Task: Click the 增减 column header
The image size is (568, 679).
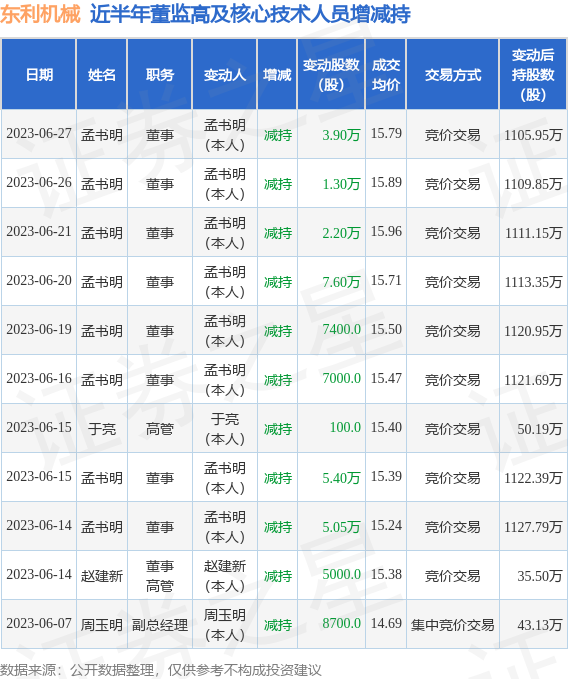Action: [277, 75]
